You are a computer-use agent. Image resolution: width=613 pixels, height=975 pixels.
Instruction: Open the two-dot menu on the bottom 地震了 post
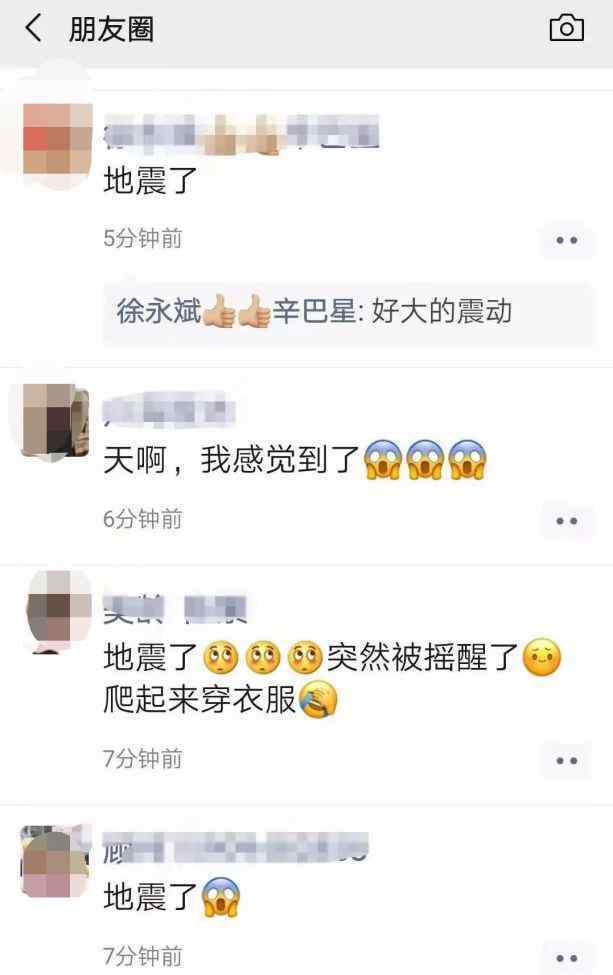[566, 958]
